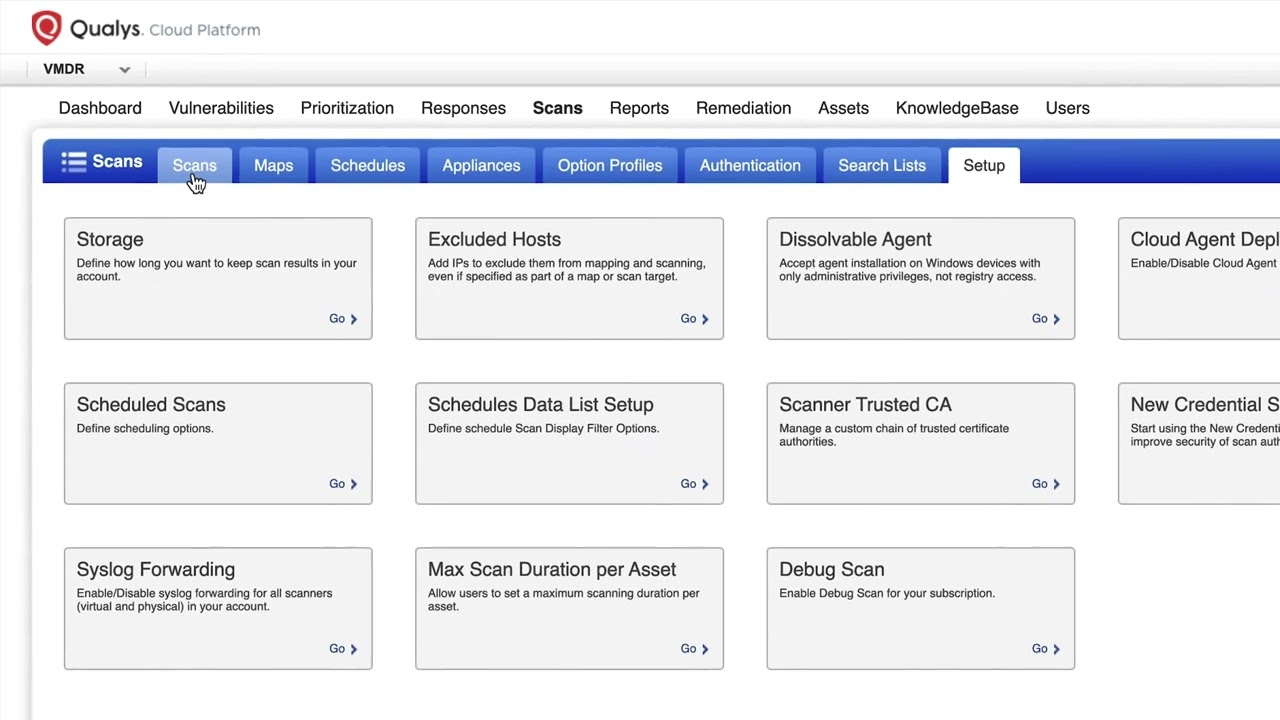Click the Qualys shield logo icon

point(46,28)
